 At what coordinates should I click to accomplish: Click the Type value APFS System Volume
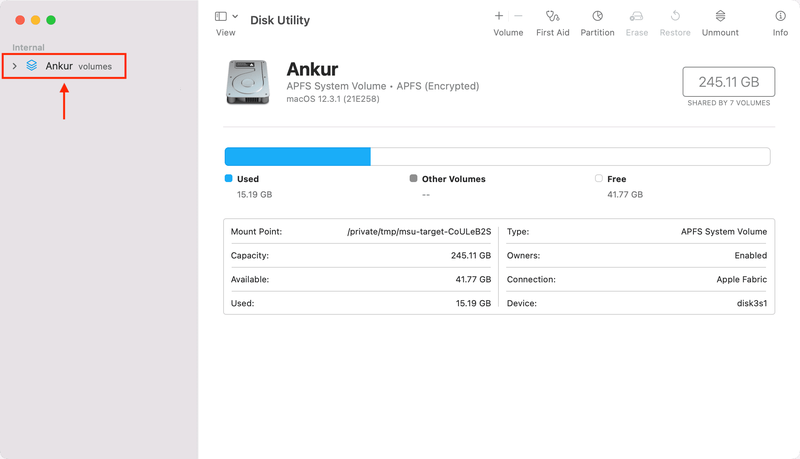click(x=723, y=232)
